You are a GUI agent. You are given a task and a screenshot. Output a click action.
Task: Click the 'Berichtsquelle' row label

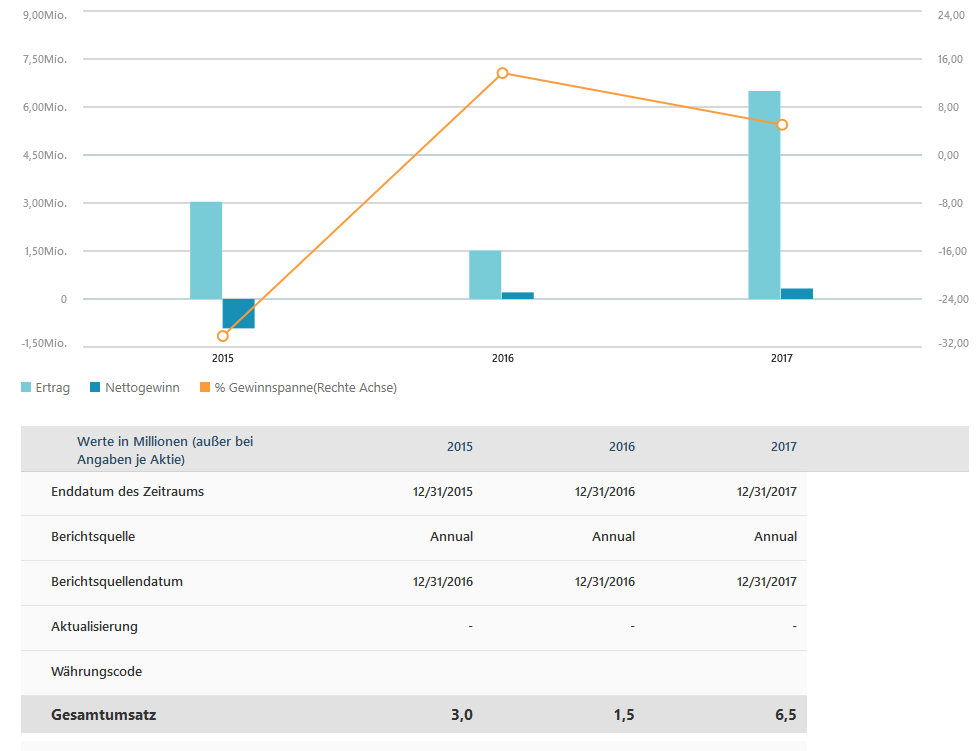click(93, 537)
